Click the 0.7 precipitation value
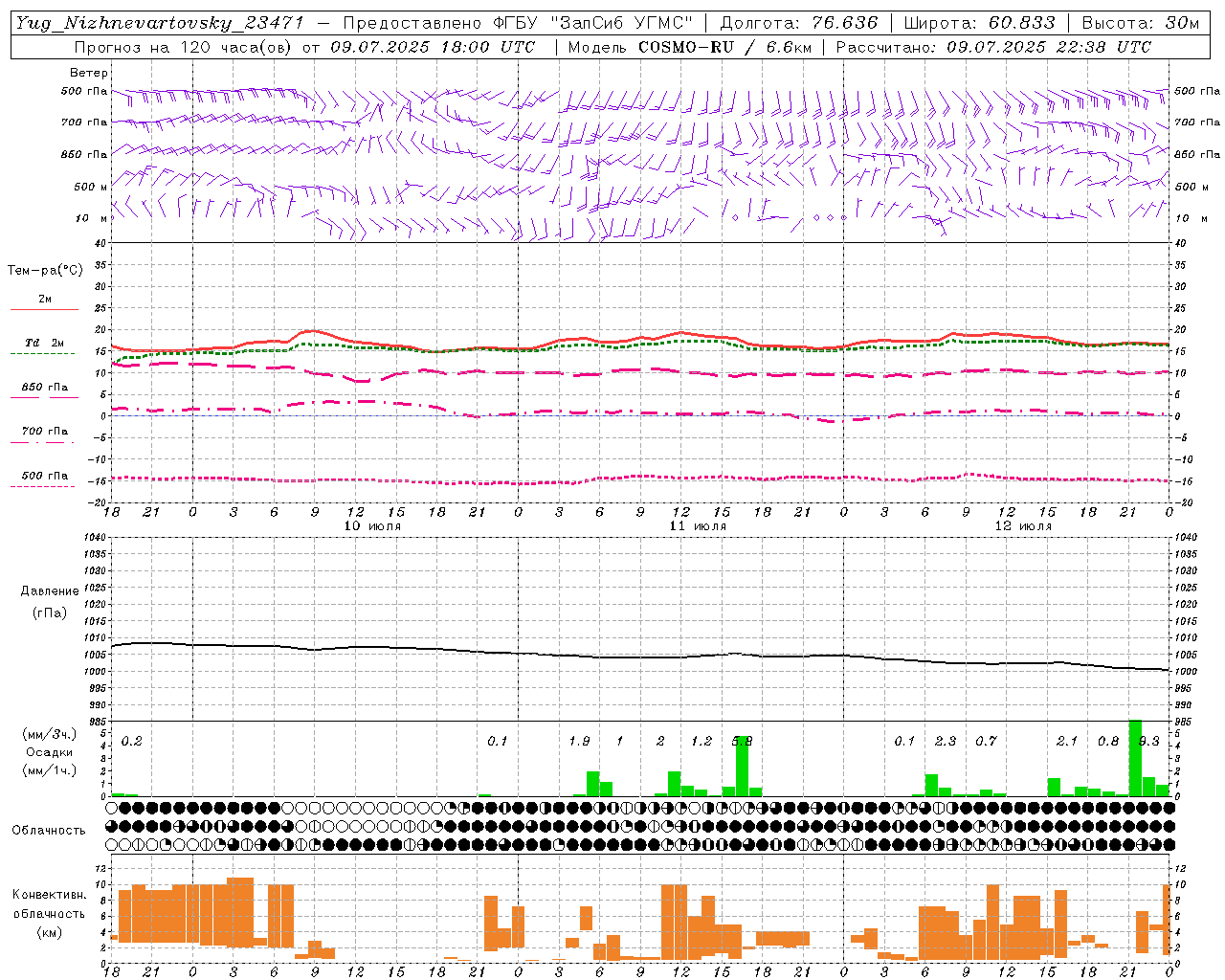The width and height of the screenshot is (1225, 980). (986, 742)
